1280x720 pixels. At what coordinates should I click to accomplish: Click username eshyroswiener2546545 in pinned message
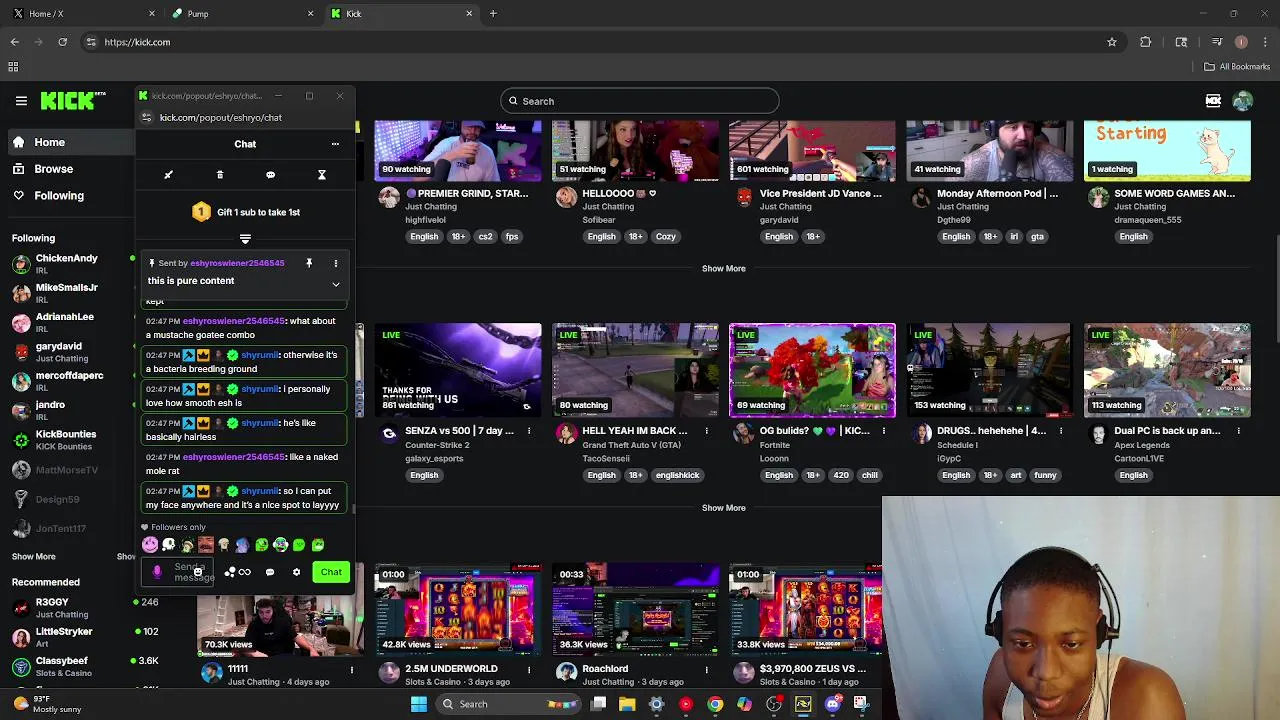click(237, 263)
